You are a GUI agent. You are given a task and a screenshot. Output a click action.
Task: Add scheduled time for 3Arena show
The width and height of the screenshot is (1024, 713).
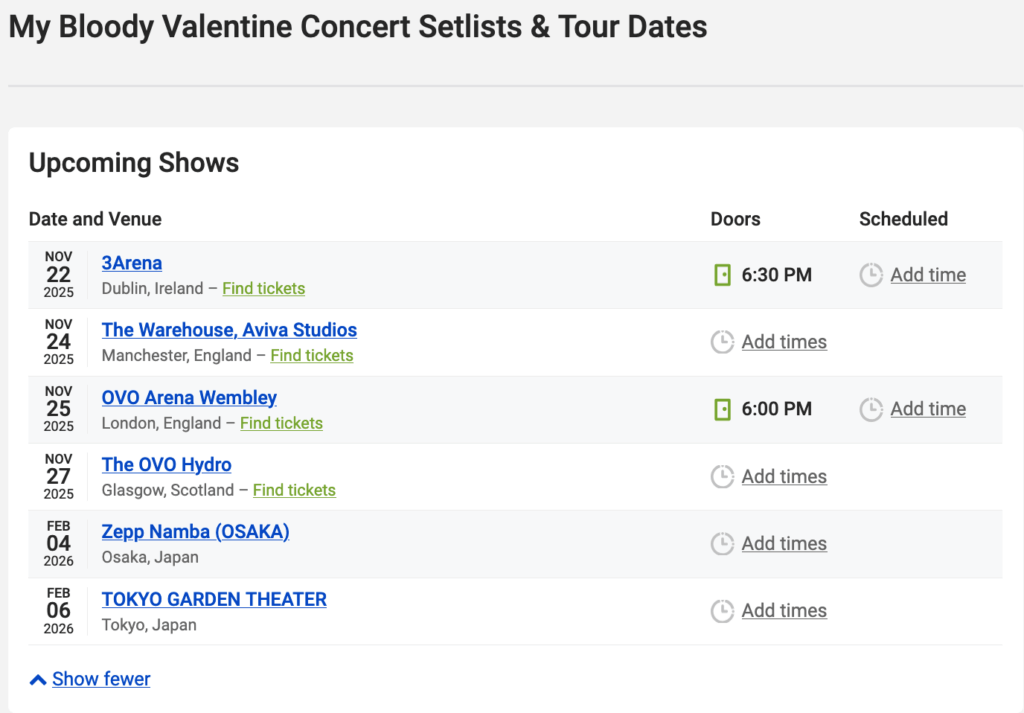click(x=928, y=275)
